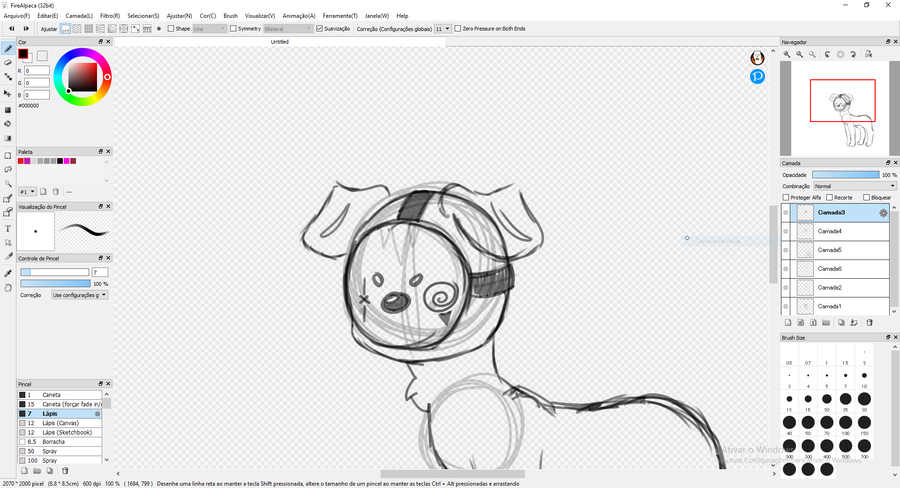Select the Hand pan tool
Viewport: 900px width, 488px height.
[7, 288]
